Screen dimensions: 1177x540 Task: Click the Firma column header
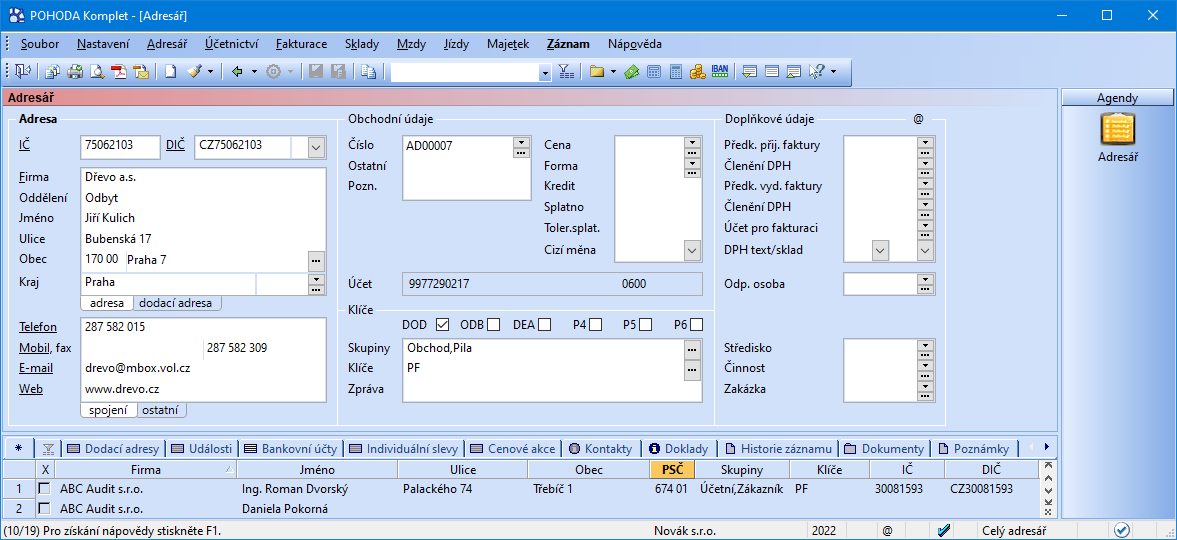(146, 470)
